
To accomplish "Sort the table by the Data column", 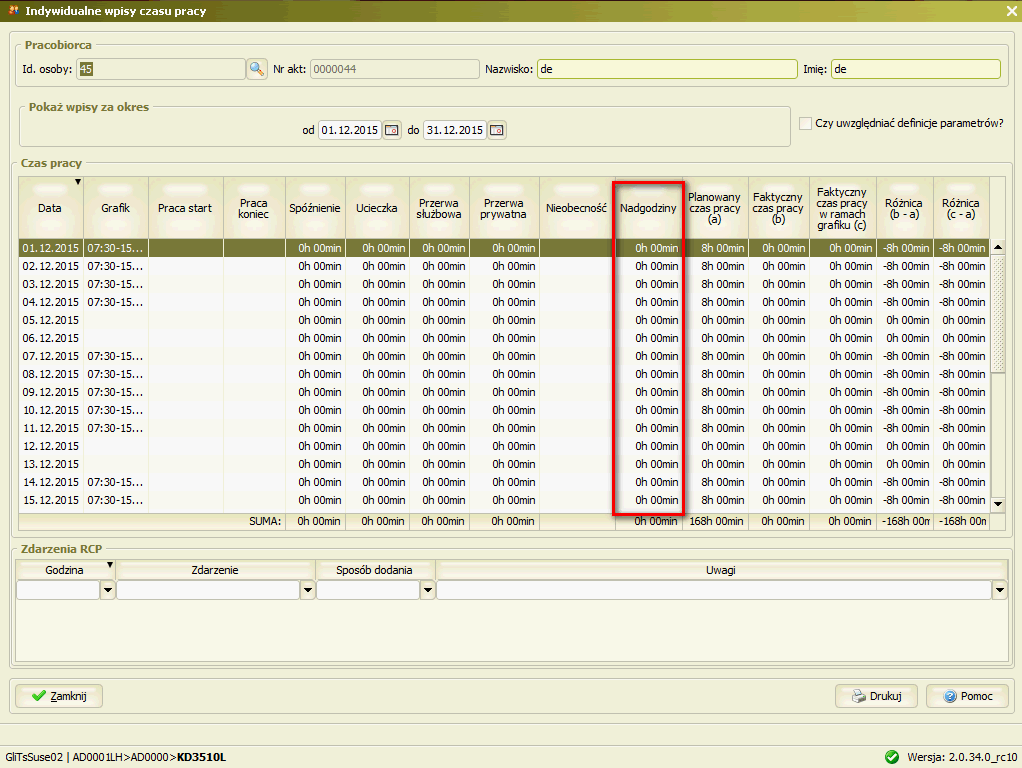I will (50, 208).
